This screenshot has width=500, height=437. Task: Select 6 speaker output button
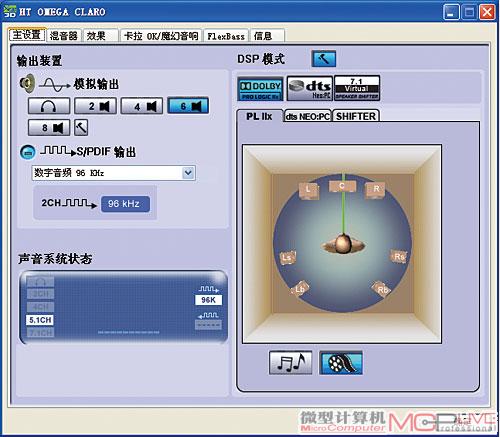click(188, 106)
